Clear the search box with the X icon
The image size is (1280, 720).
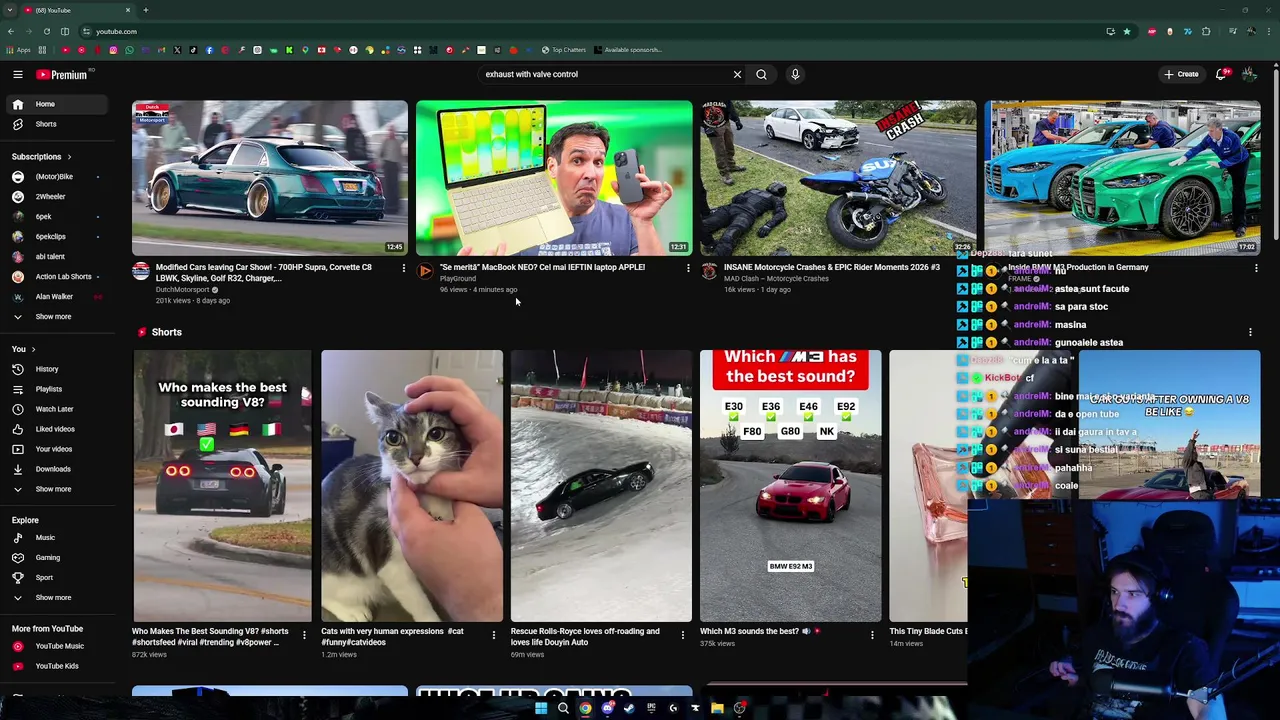coord(737,74)
